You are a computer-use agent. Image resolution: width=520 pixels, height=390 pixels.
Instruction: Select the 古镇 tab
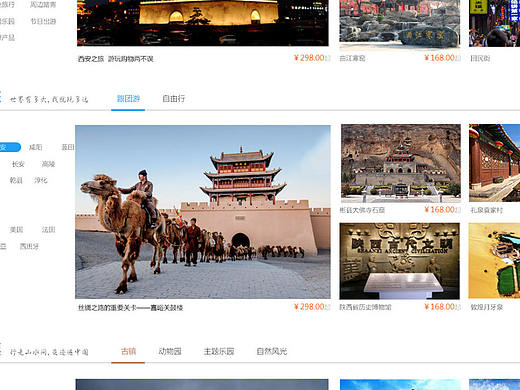point(128,351)
